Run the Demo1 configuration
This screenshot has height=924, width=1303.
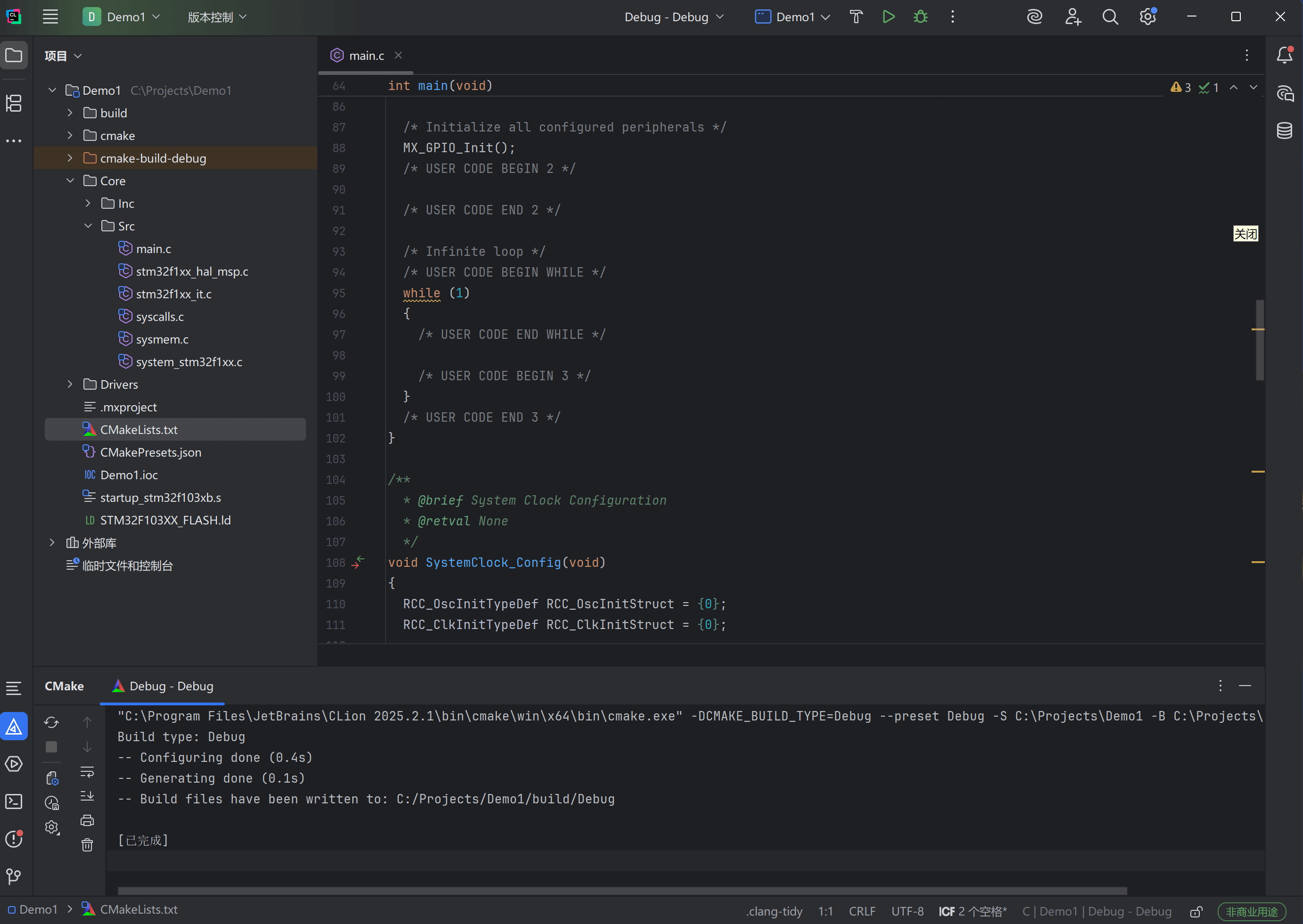(888, 17)
